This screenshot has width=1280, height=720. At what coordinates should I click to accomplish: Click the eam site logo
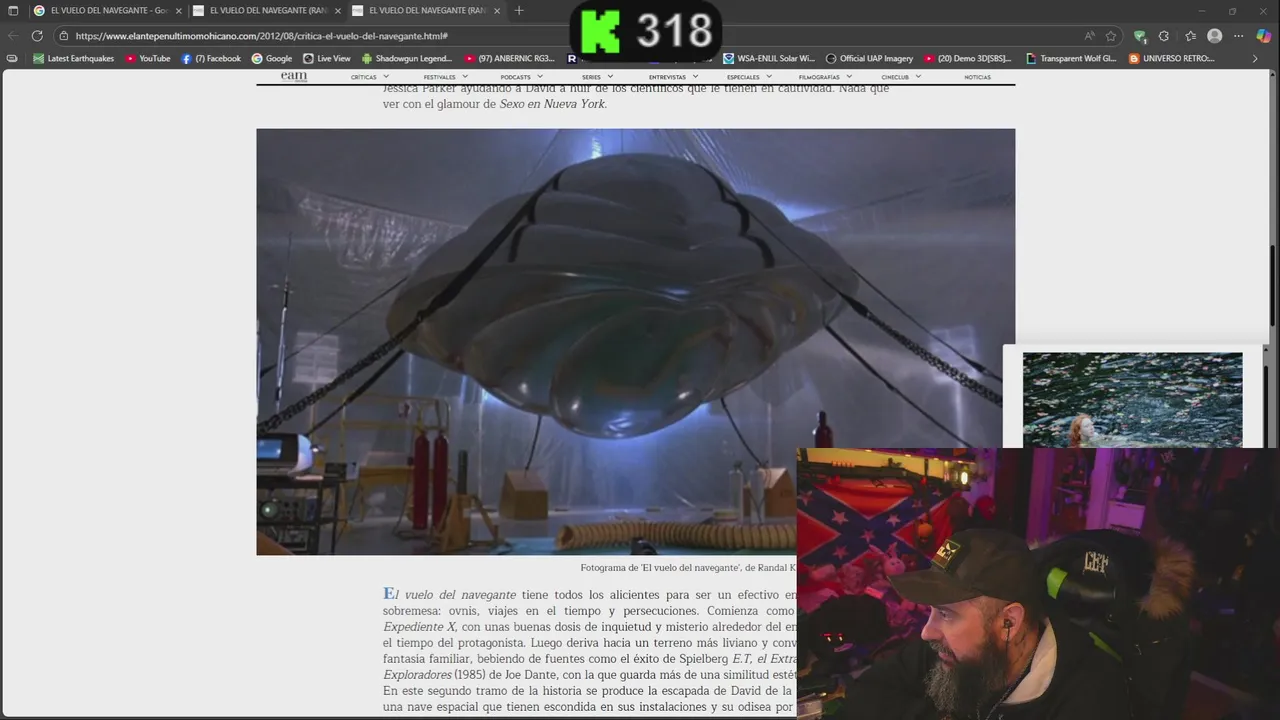coord(294,76)
